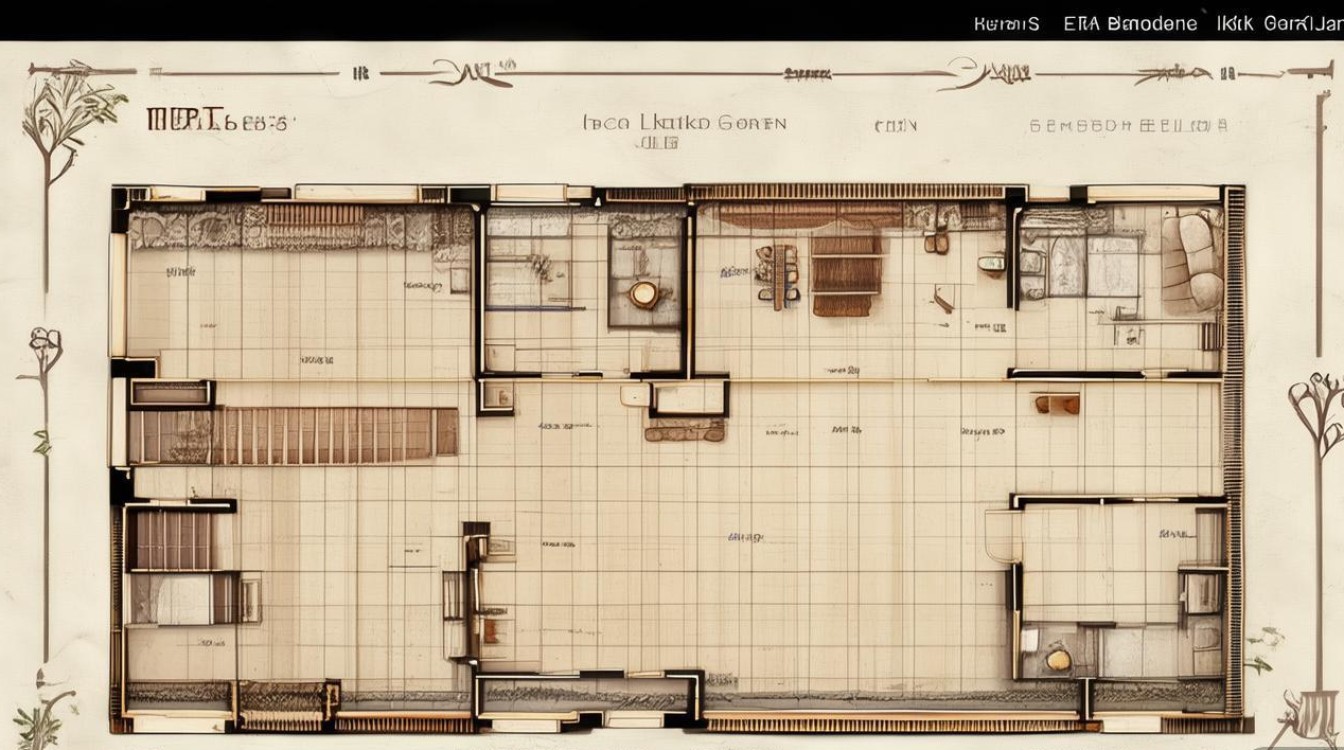Click the small brown bench below the top-right room

(x=1057, y=404)
